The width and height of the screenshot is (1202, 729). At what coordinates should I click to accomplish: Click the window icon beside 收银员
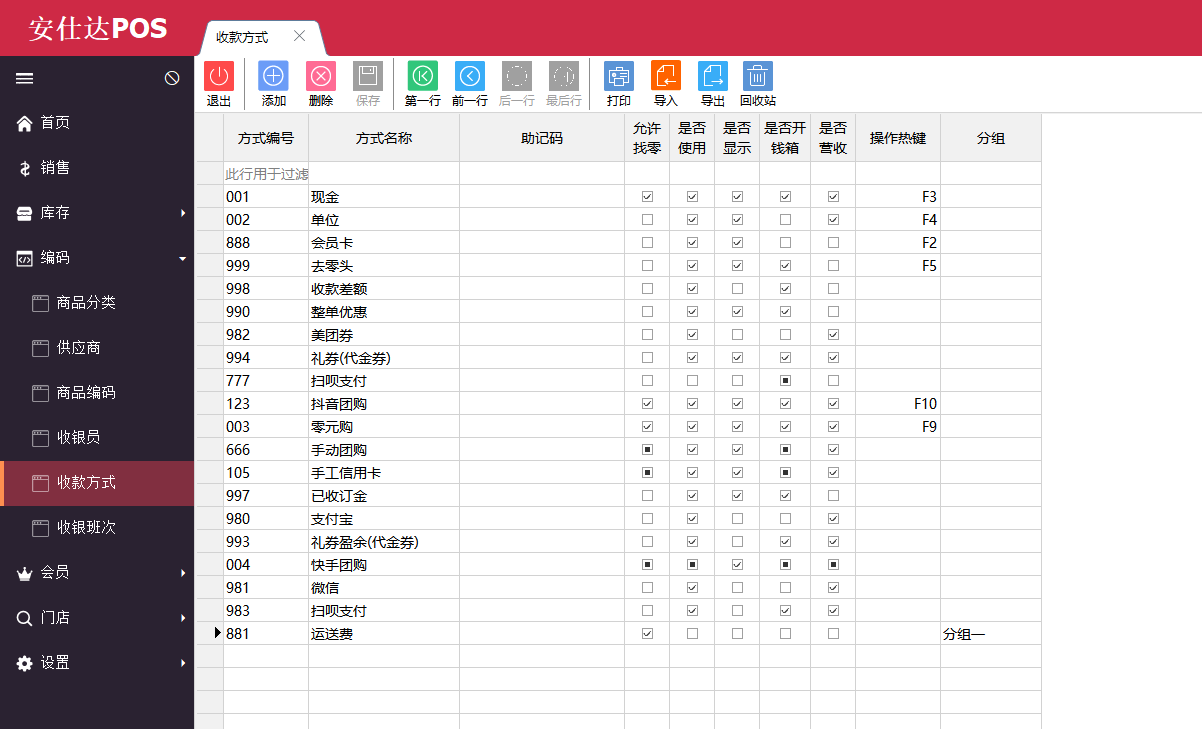click(41, 438)
